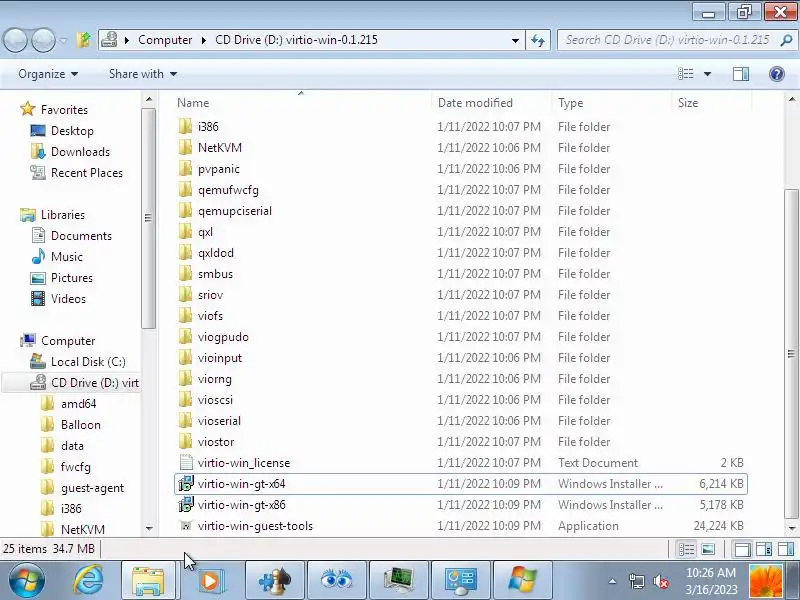
Task: Select the viostor folder icon
Action: [x=186, y=442]
